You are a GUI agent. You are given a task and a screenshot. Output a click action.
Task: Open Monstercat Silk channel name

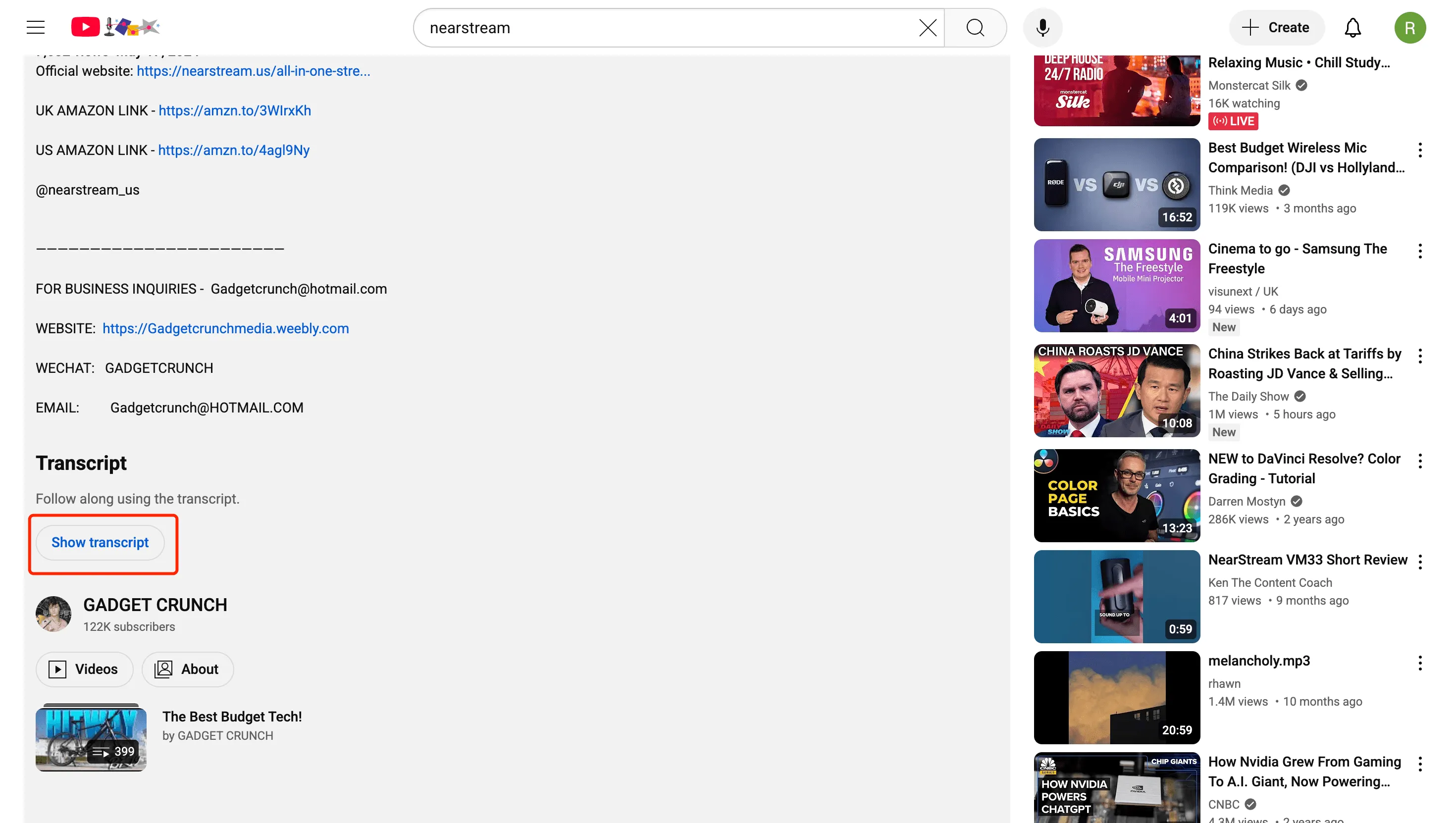coord(1249,85)
